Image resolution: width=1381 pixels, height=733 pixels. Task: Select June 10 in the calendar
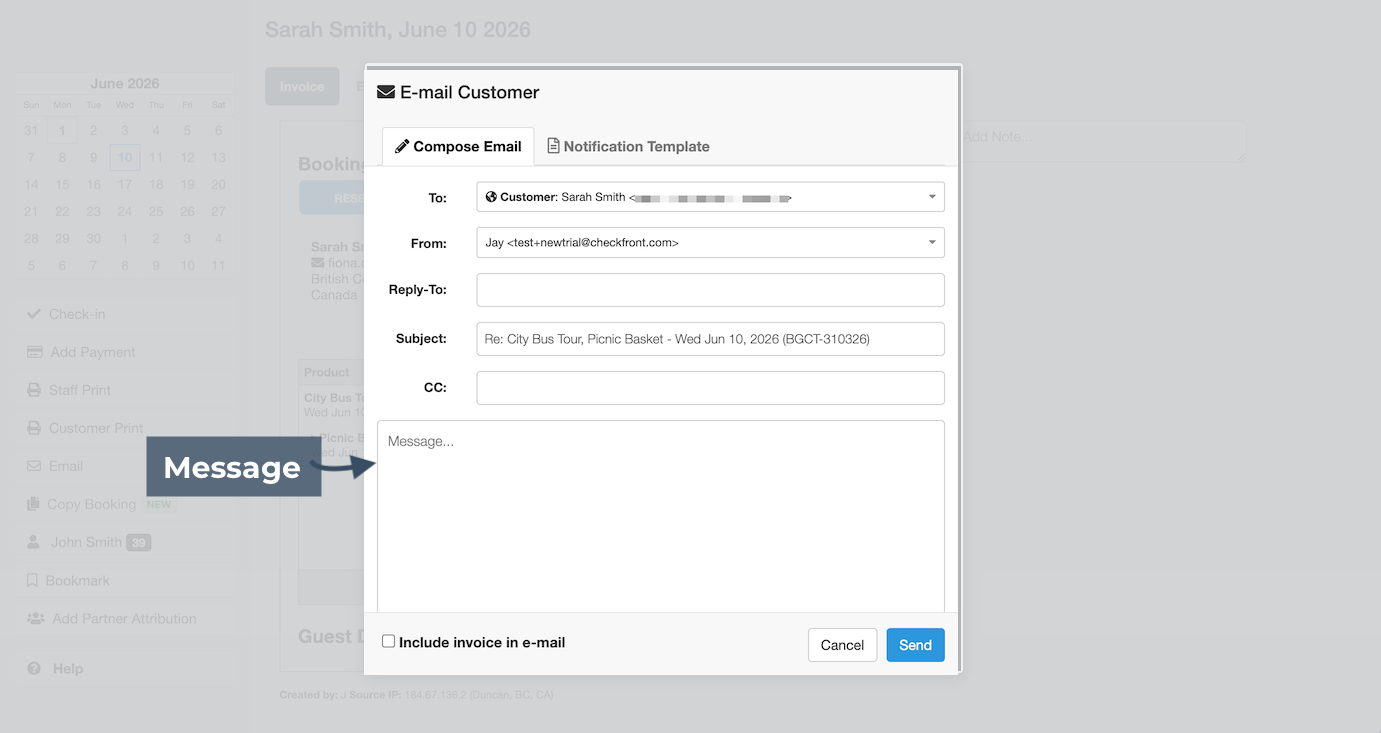tap(125, 157)
